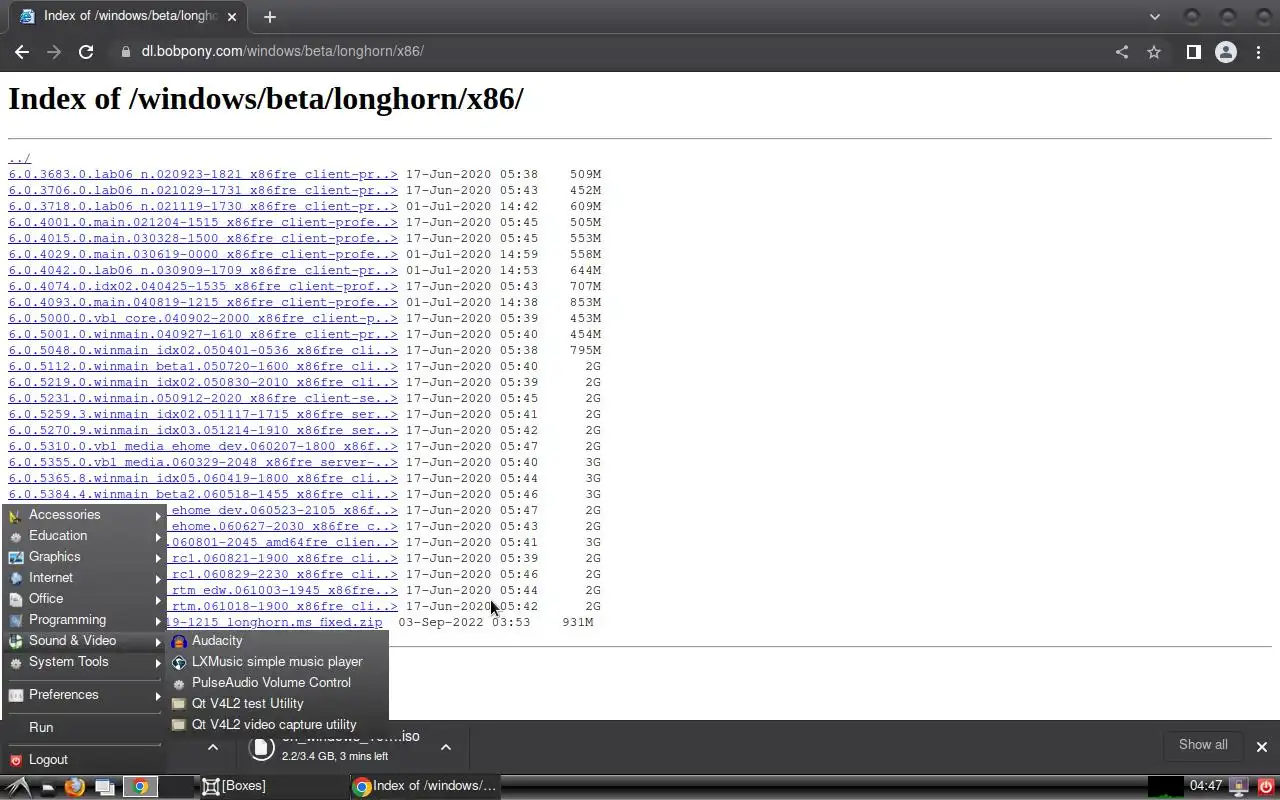Click the address bar URL
Viewport: 1280px width, 800px height.
pos(283,51)
